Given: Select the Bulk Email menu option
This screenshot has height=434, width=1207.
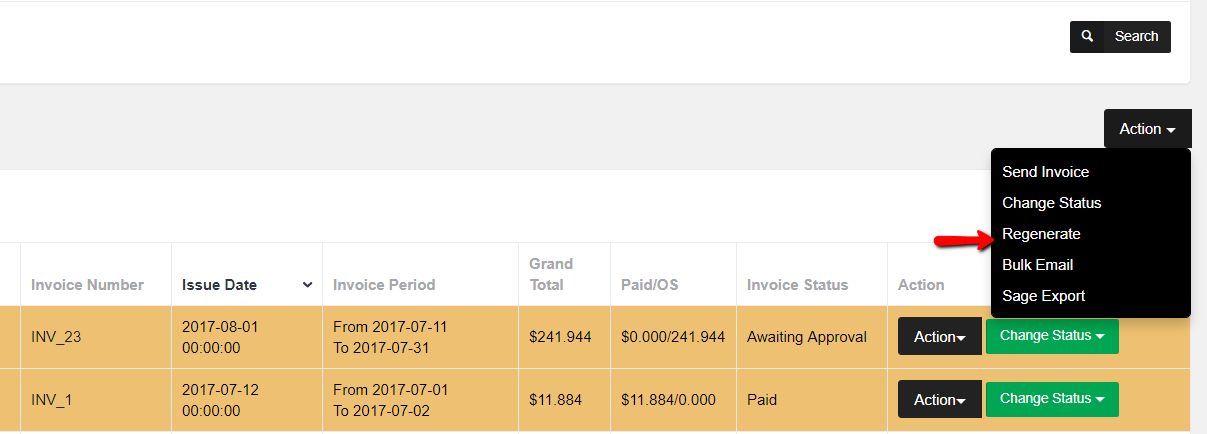Looking at the screenshot, I should click(x=1037, y=265).
